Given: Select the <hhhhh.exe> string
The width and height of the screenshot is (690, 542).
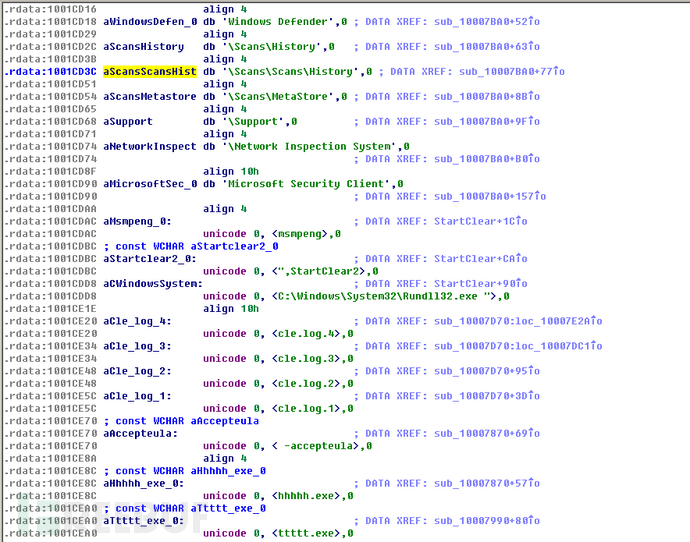Looking at the screenshot, I should click(306, 496).
